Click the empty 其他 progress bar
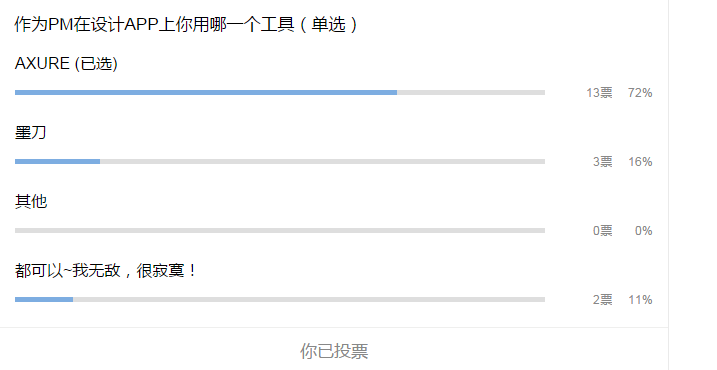 (x=280, y=231)
